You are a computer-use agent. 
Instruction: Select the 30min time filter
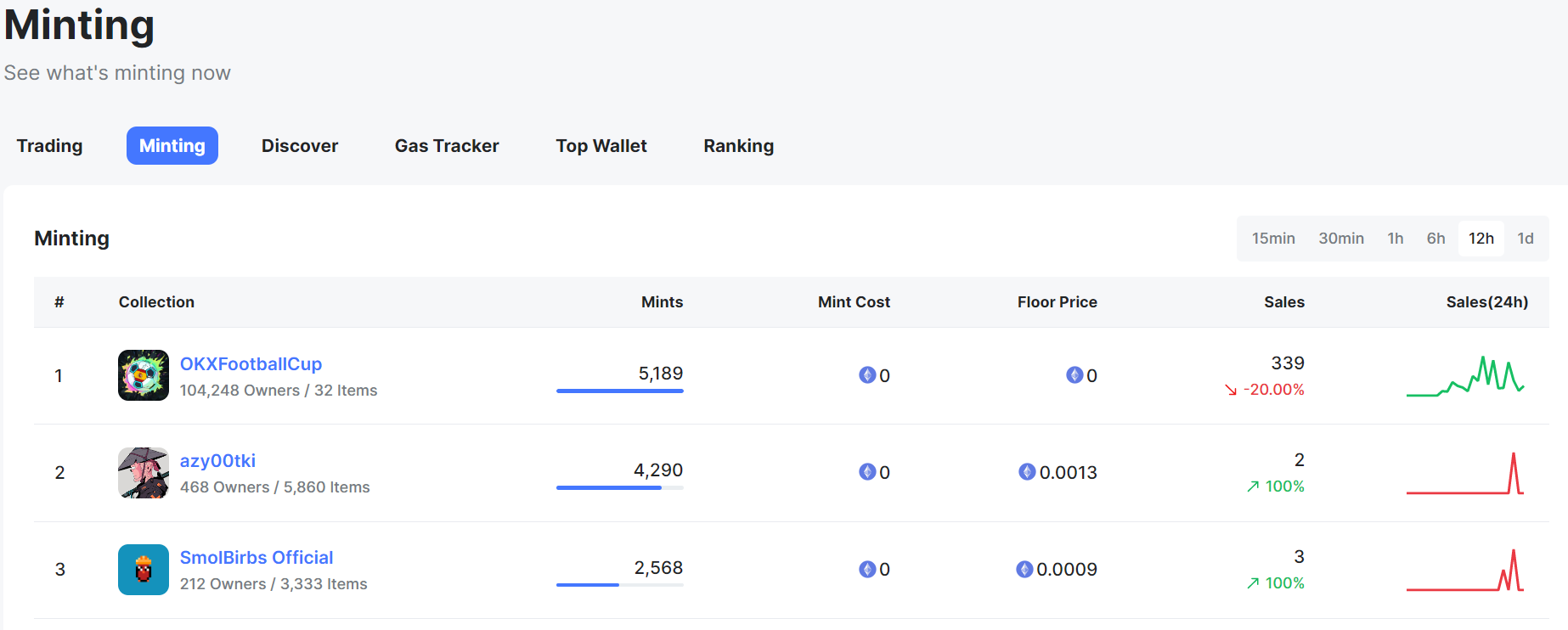click(1340, 239)
